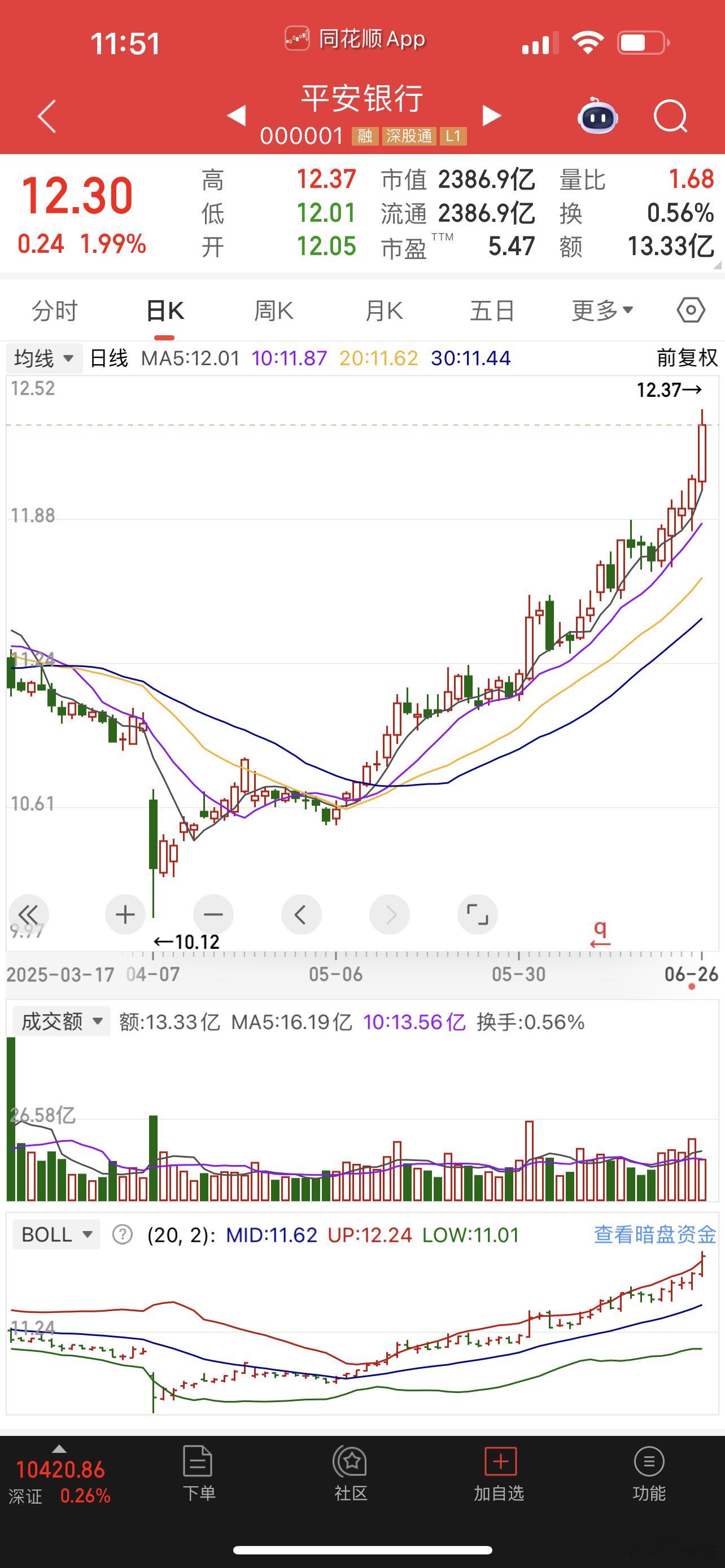Open 查看暗盘资金 link

[x=655, y=1234]
